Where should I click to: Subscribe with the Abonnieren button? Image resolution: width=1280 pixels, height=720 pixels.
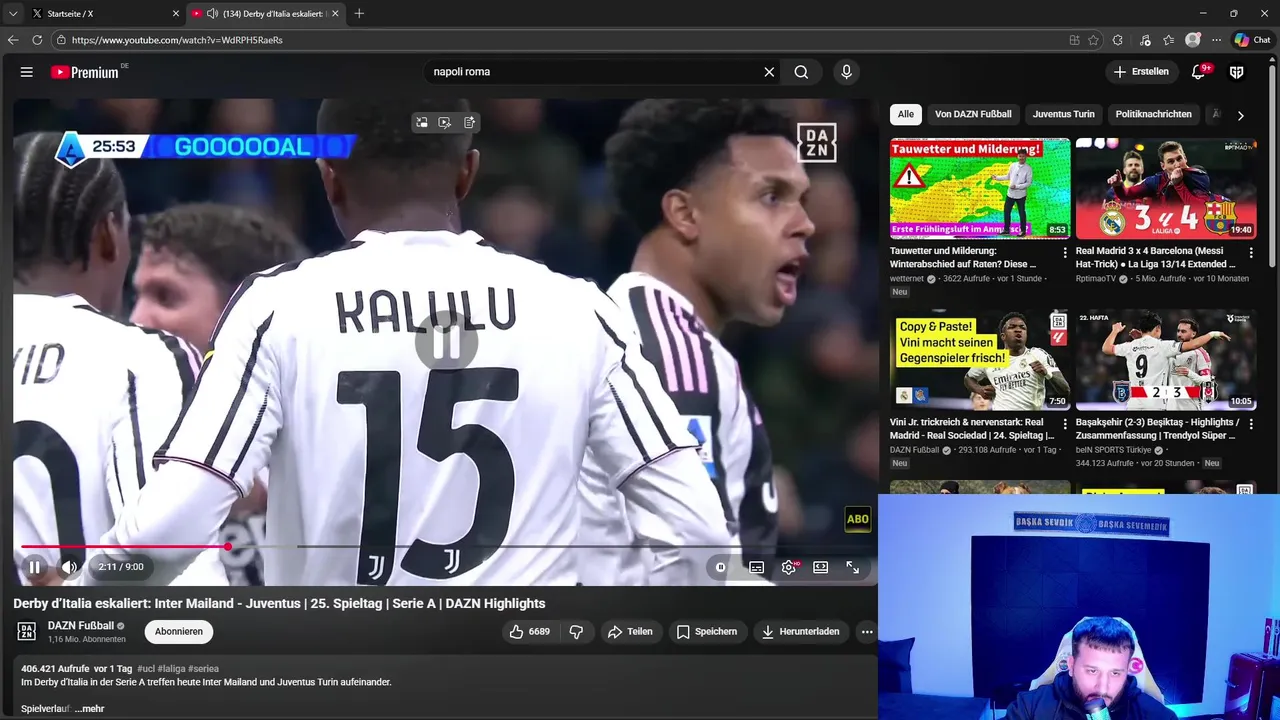179,632
